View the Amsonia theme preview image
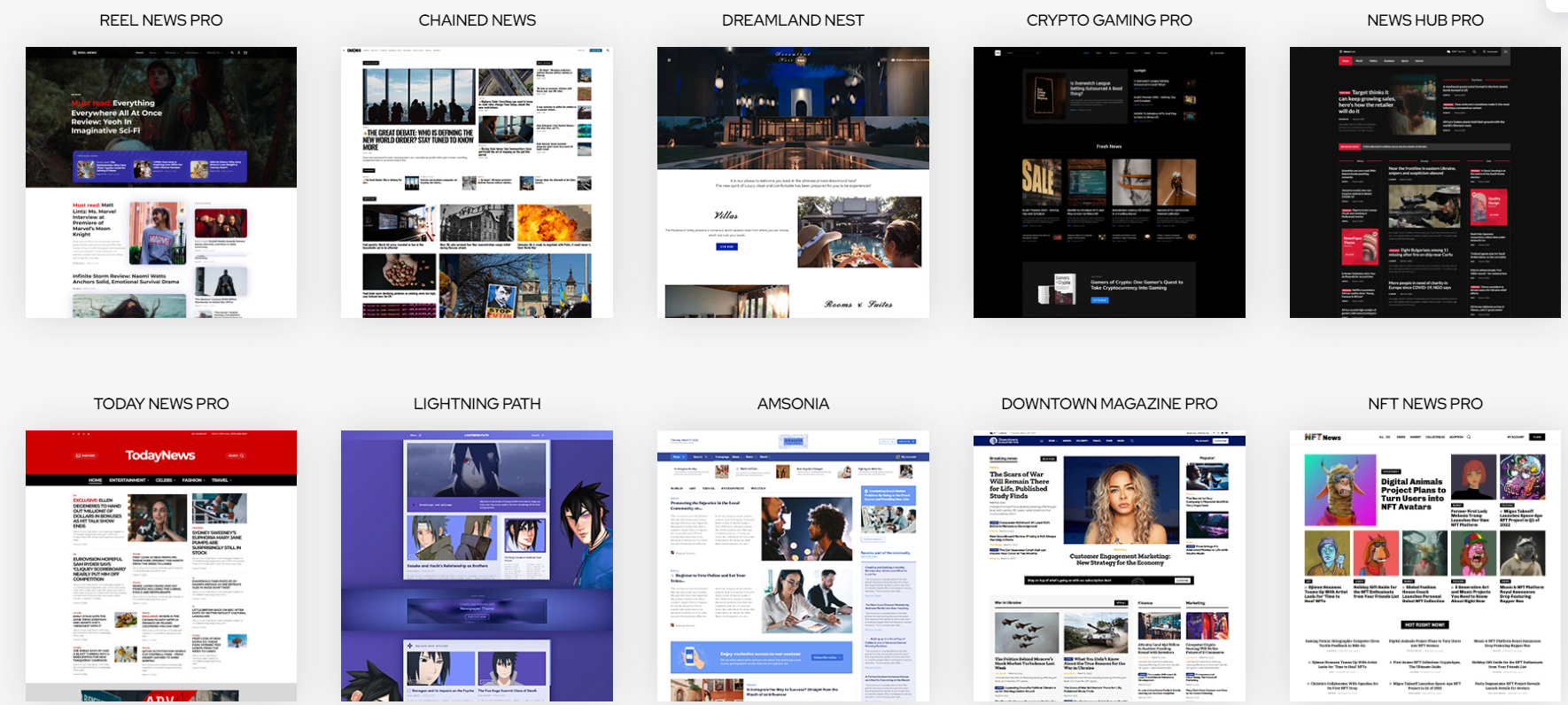Viewport: 1568px width, 705px height. click(793, 566)
